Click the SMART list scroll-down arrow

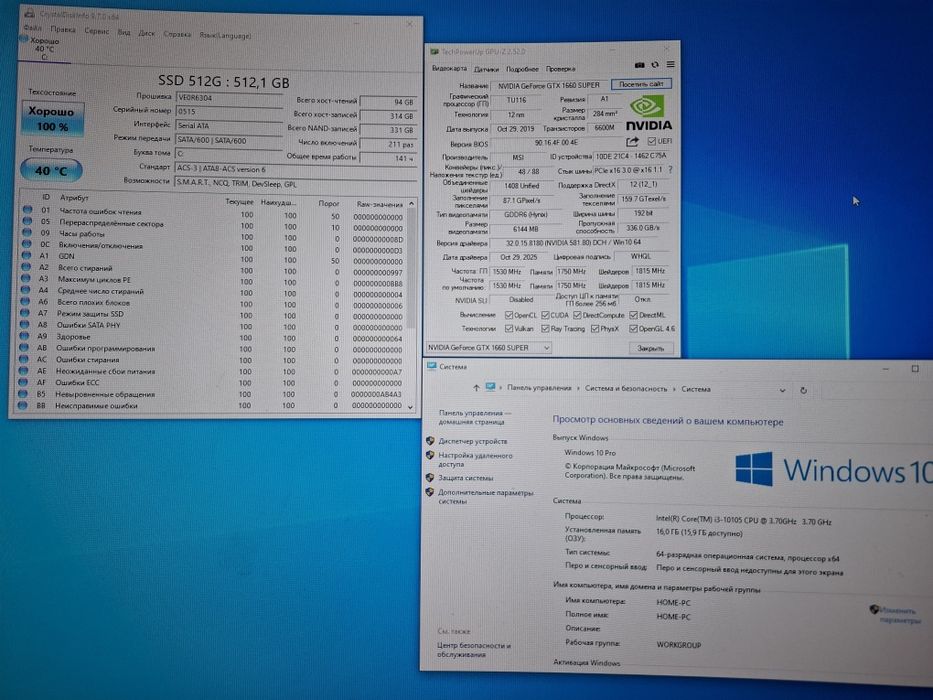(410, 407)
